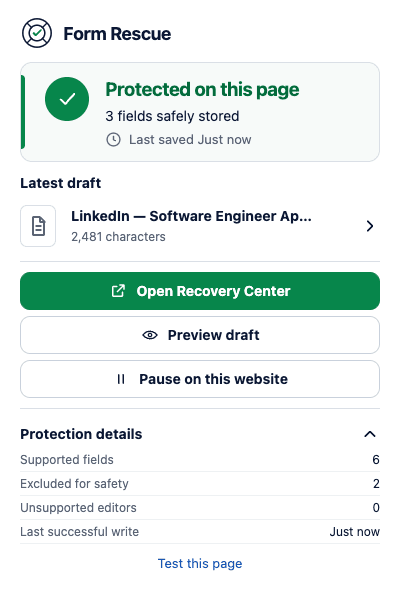The width and height of the screenshot is (400, 600).
Task: Follow the Test this page link
Action: tap(200, 564)
